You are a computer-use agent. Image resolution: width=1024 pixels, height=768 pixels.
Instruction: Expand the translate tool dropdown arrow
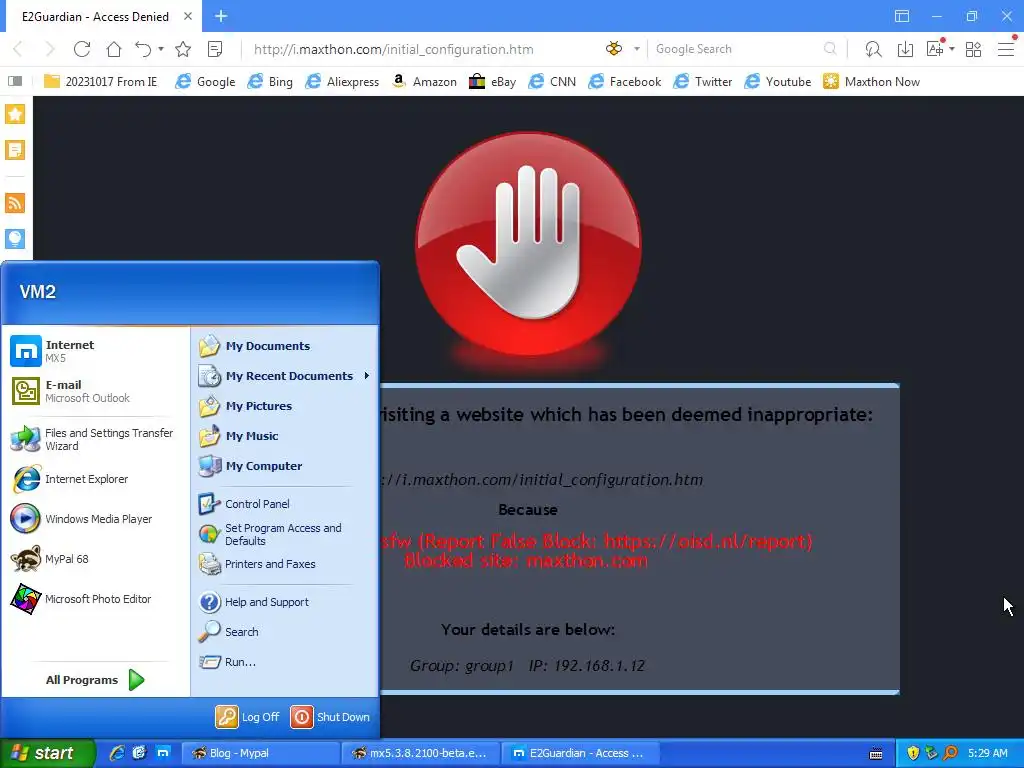(952, 49)
